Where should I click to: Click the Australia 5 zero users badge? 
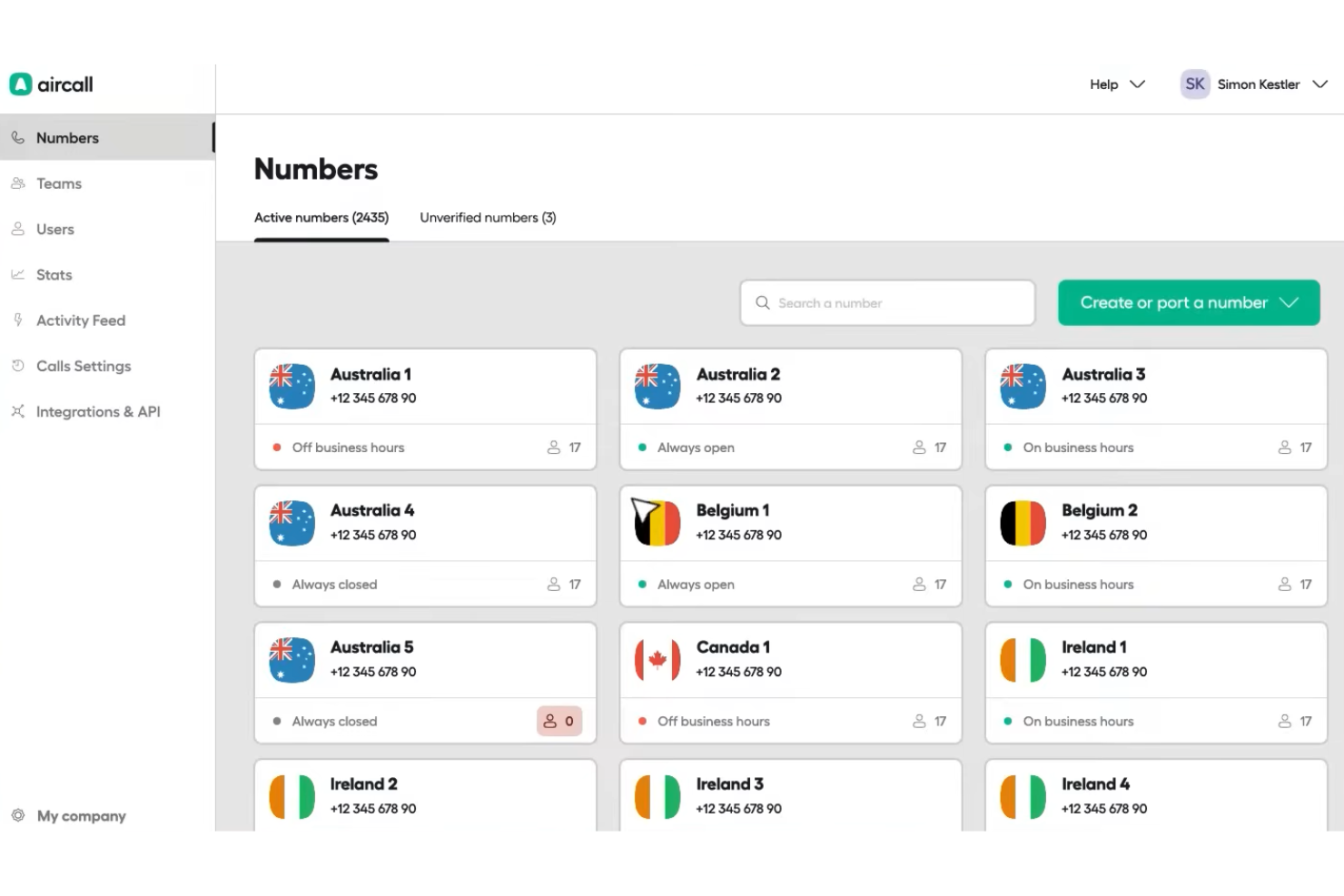click(x=558, y=720)
